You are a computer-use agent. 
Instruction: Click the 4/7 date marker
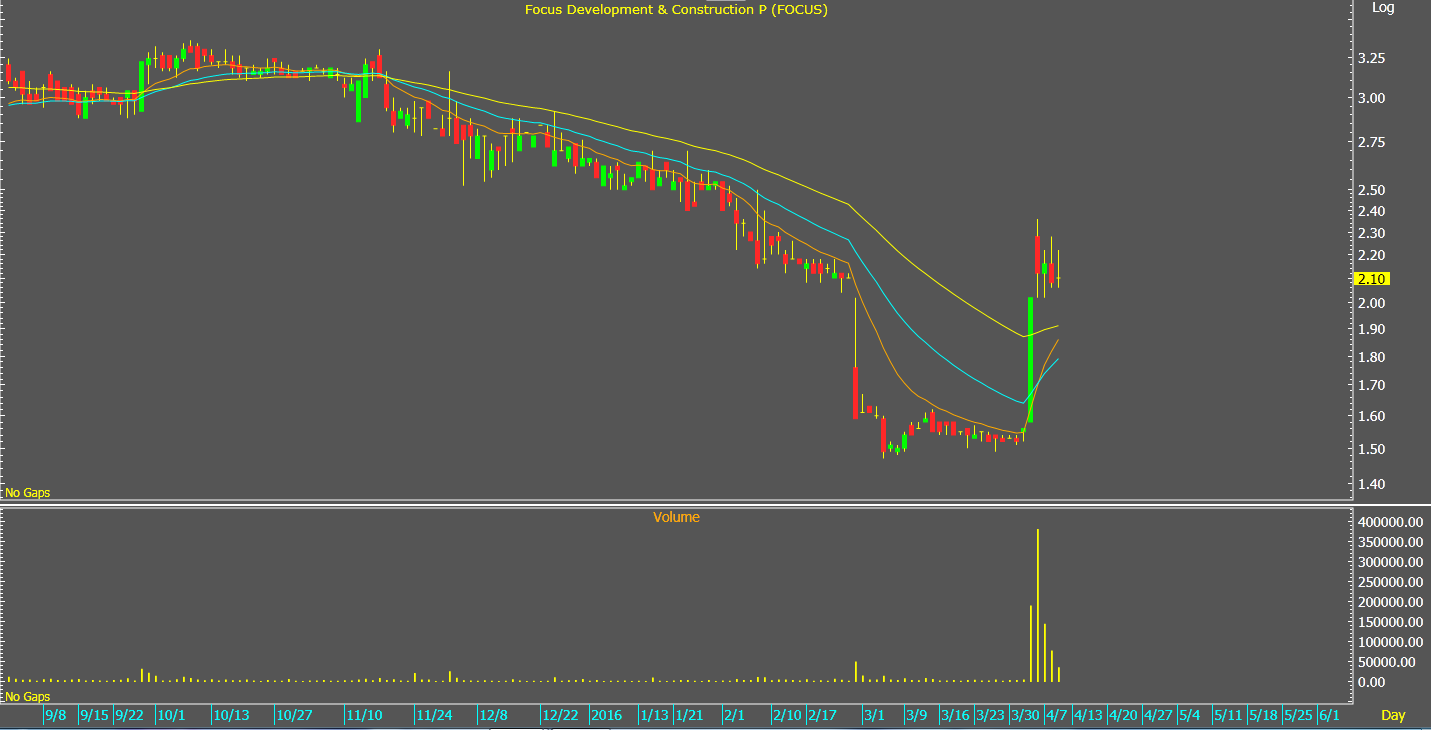pos(1058,715)
